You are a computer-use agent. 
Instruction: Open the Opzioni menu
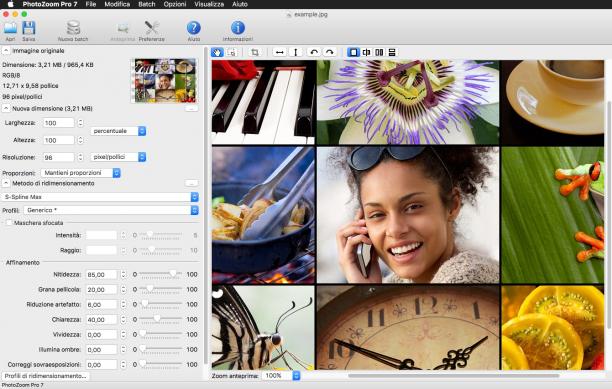175,4
